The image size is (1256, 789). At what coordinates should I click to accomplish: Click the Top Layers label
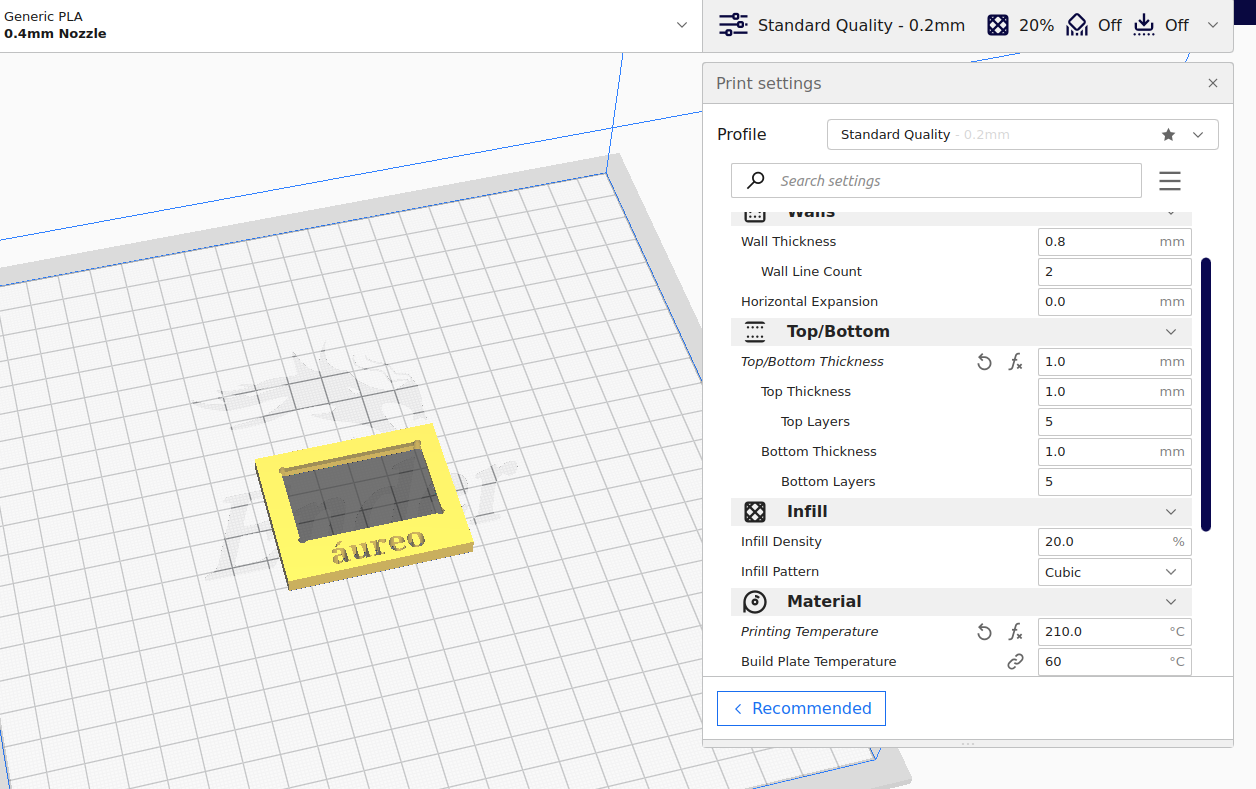point(815,421)
